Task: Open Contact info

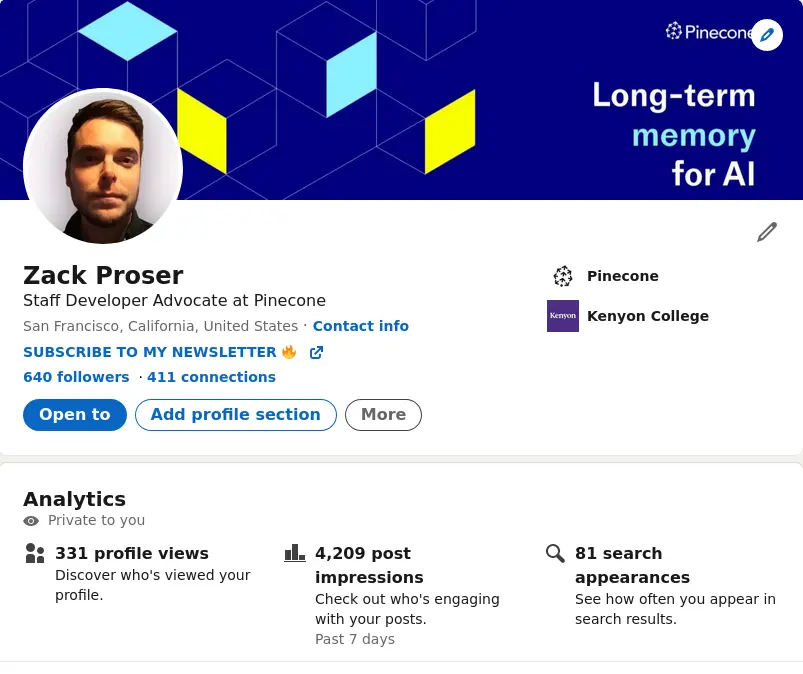Action: click(x=360, y=326)
